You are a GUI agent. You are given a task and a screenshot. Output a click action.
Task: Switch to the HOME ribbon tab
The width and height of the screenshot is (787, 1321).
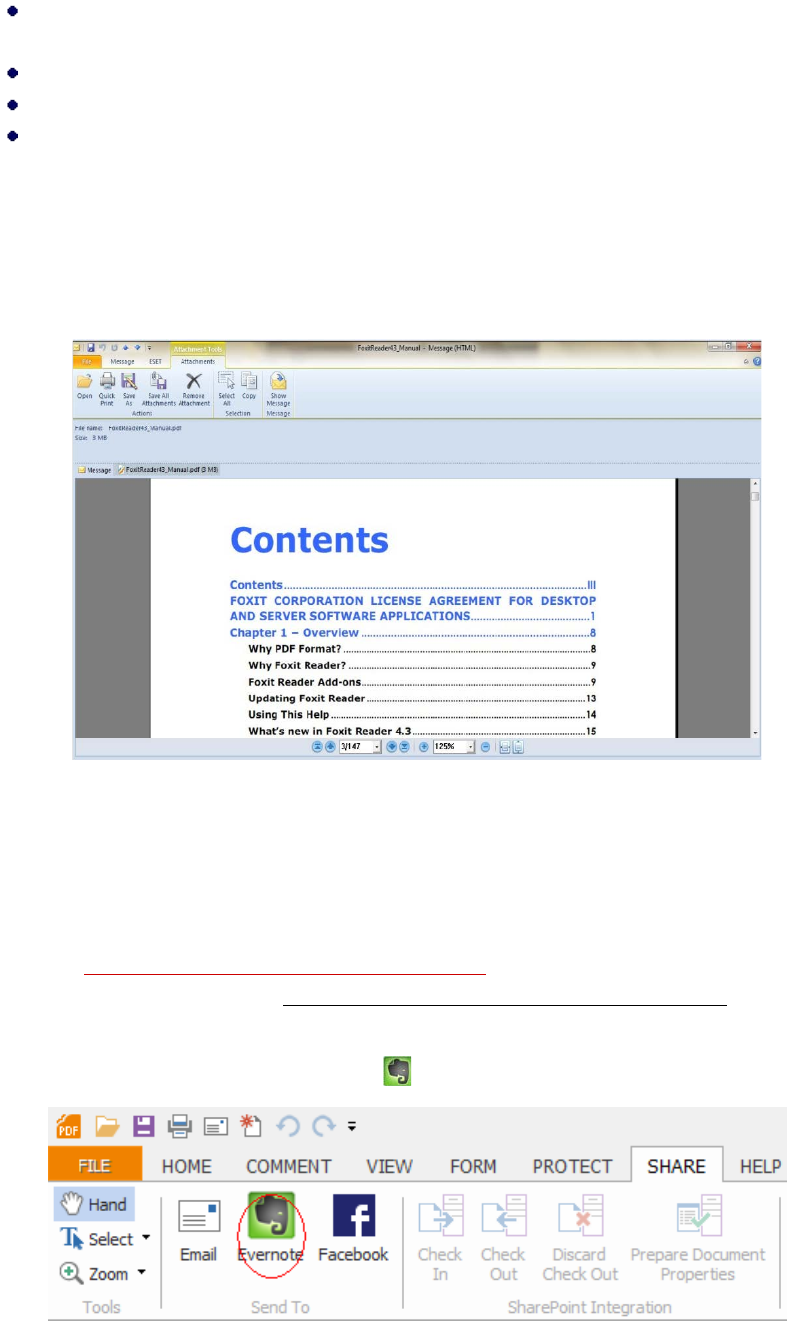[186, 1166]
